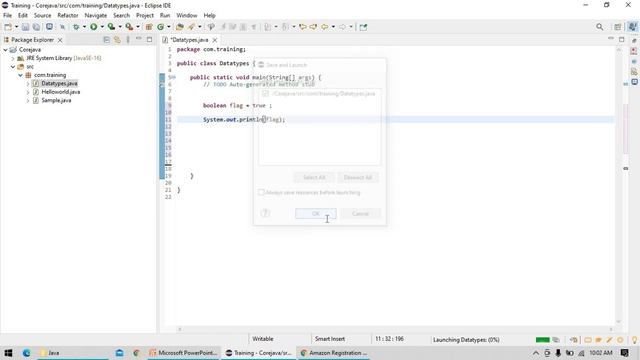Click the Select All button

[x=314, y=178]
